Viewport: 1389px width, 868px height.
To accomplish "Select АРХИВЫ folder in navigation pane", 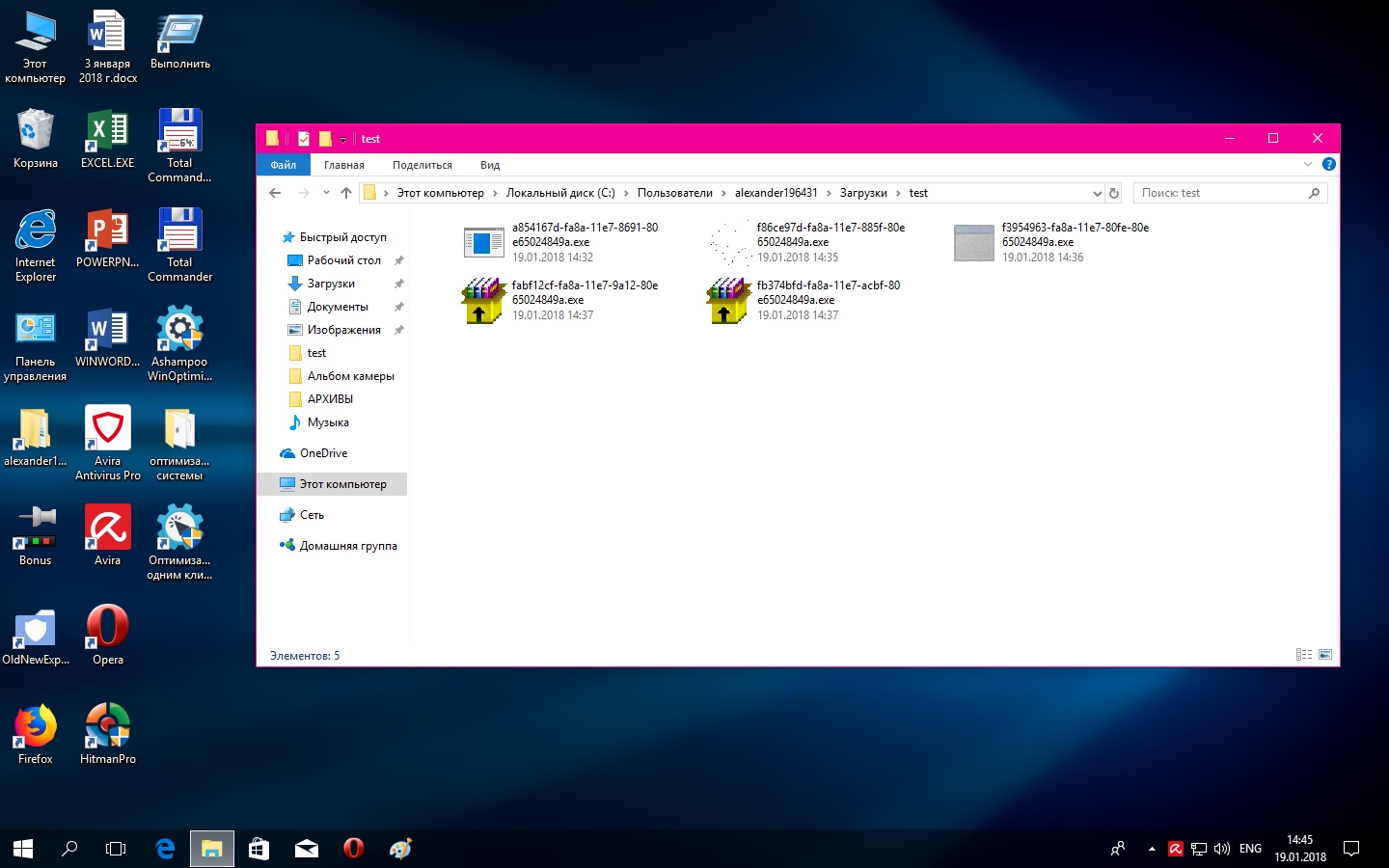I will [x=330, y=399].
